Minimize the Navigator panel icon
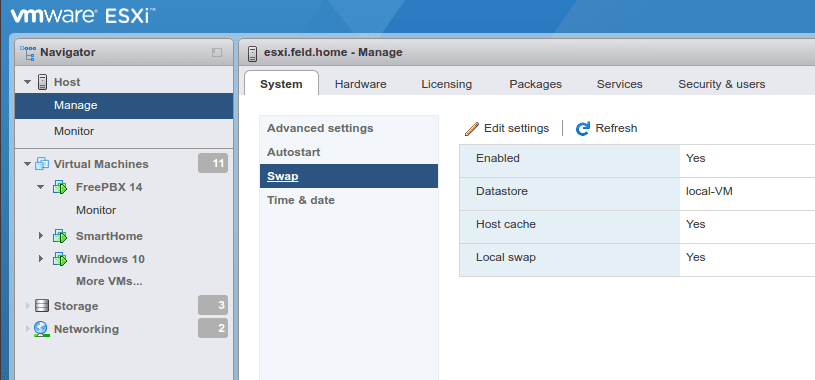Screen dimensions: 815x380 [x=217, y=53]
